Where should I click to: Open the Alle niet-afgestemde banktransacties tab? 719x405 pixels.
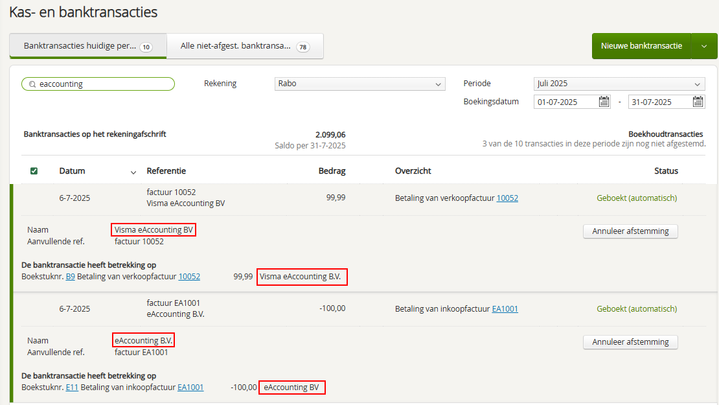238,46
